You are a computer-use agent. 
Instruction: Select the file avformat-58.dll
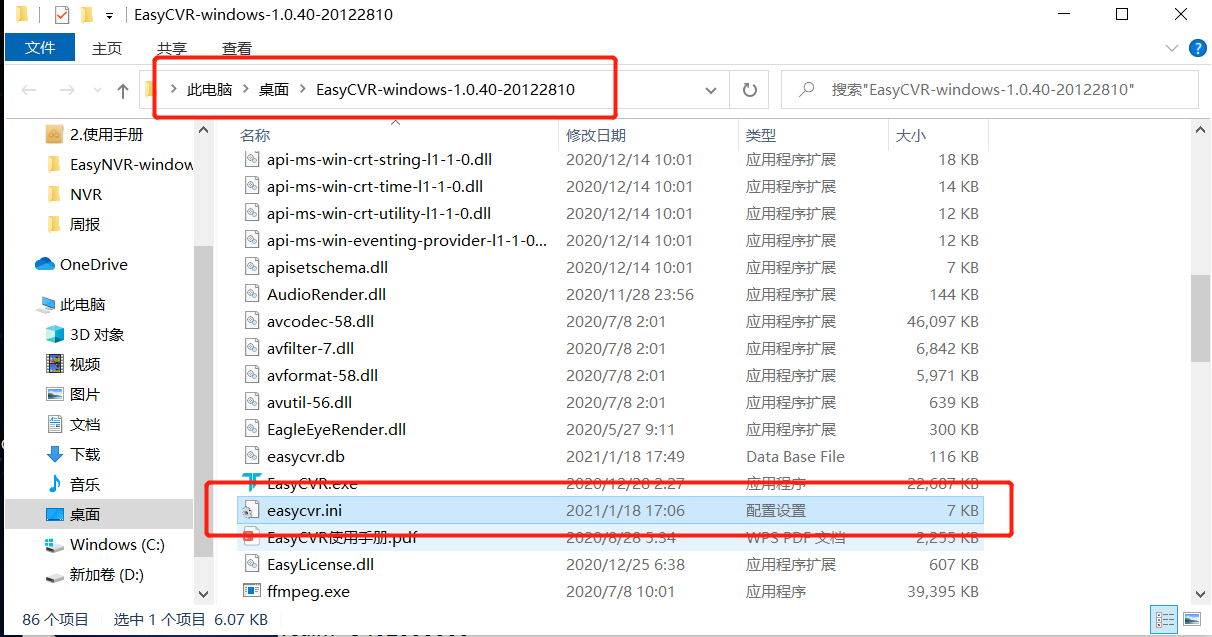322,375
